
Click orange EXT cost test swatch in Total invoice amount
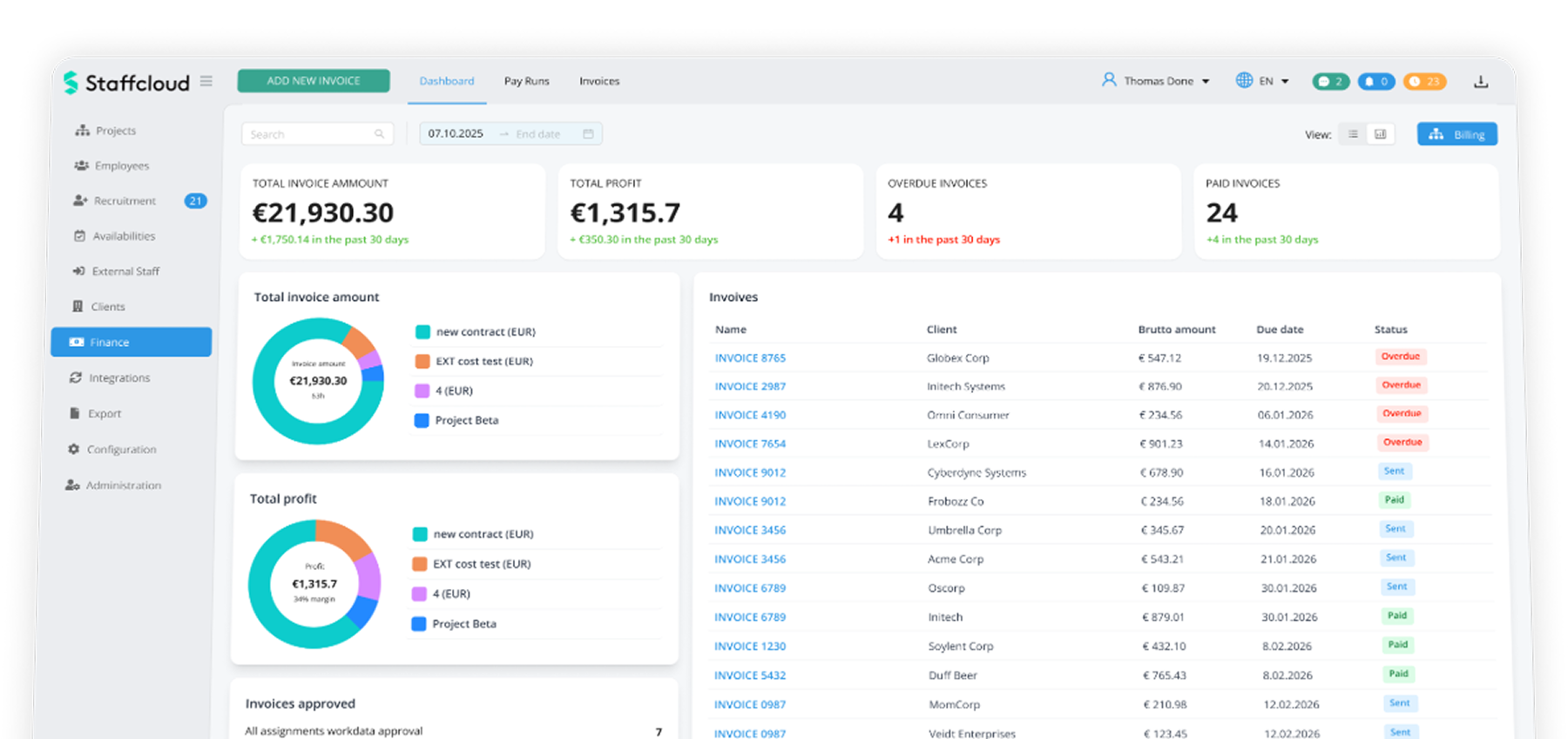(422, 361)
